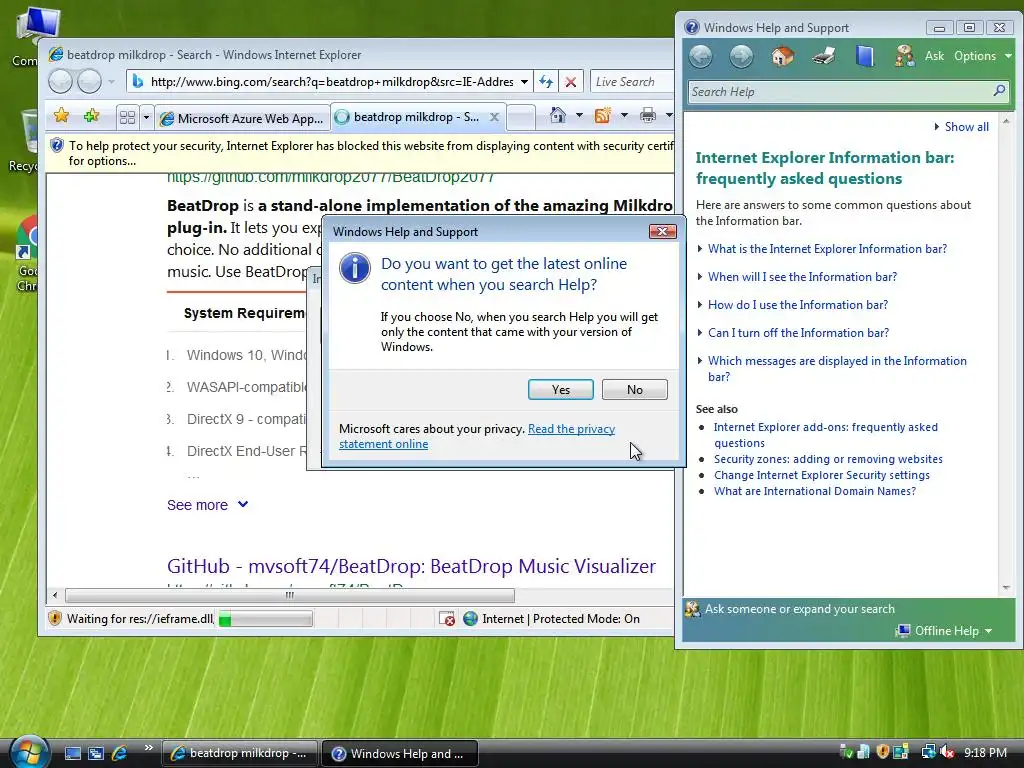1024x768 pixels.
Task: Open the Options dropdown in Help
Action: [x=983, y=56]
